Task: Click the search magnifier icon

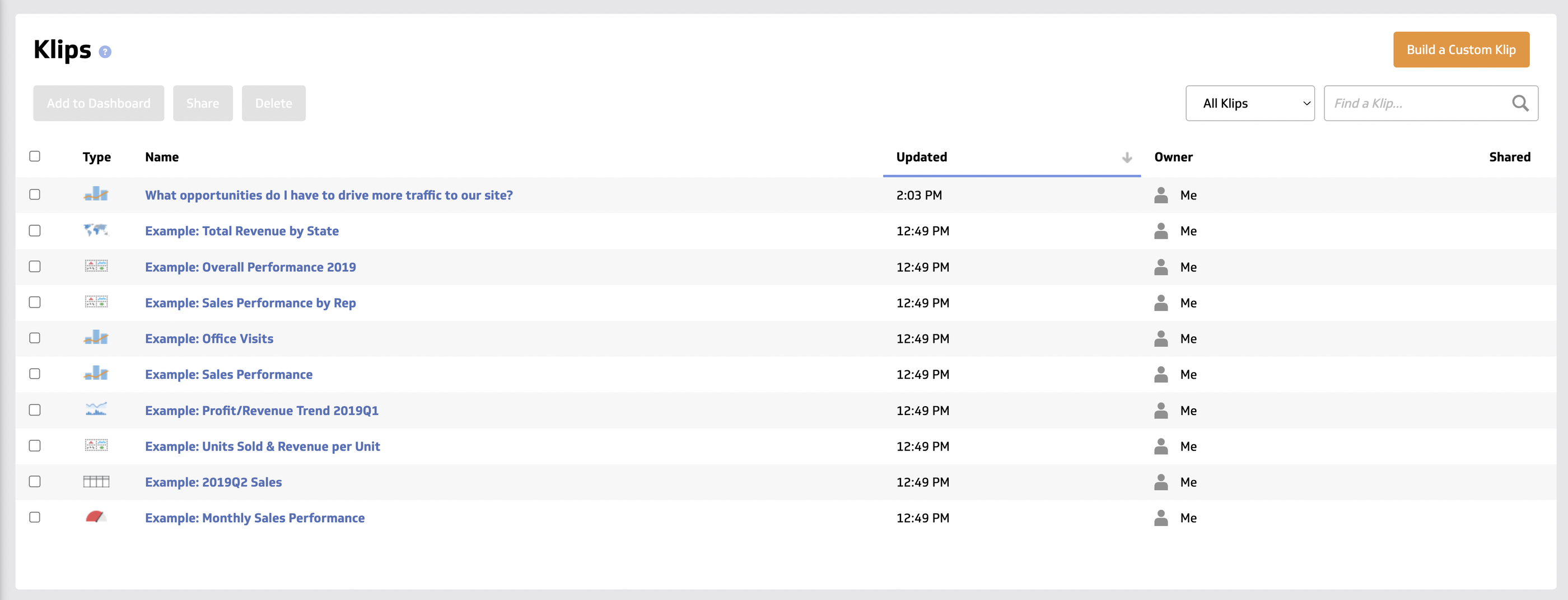Action: (1520, 103)
